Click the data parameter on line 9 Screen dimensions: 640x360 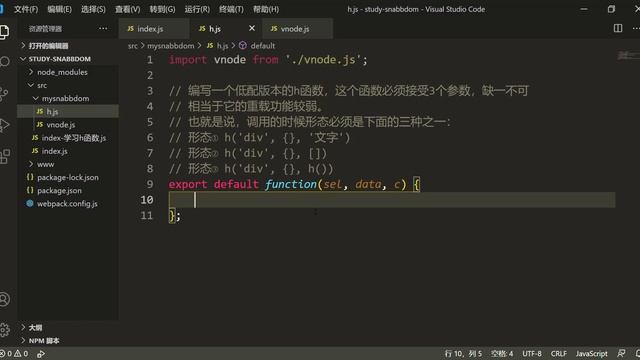(368, 184)
